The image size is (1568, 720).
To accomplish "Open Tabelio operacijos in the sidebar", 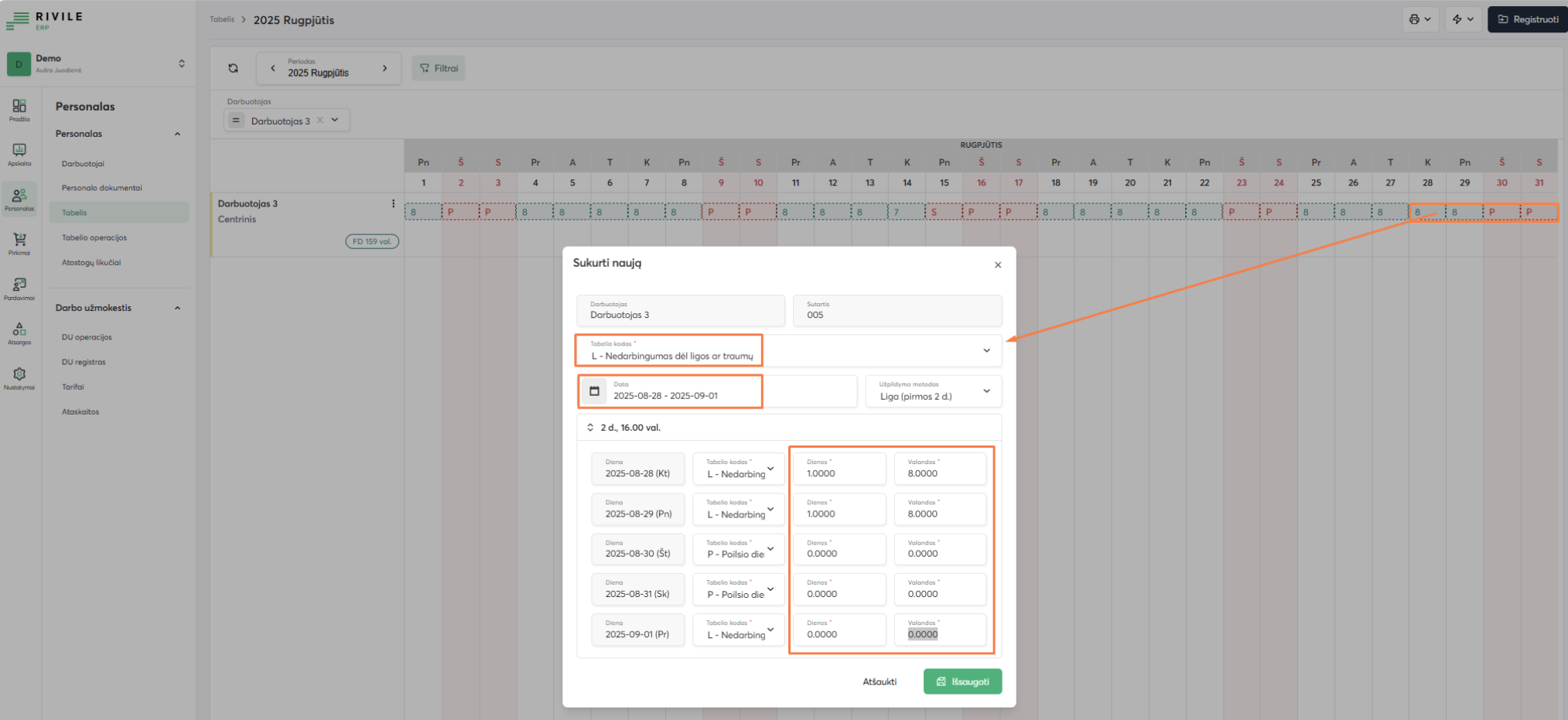I will click(x=95, y=237).
